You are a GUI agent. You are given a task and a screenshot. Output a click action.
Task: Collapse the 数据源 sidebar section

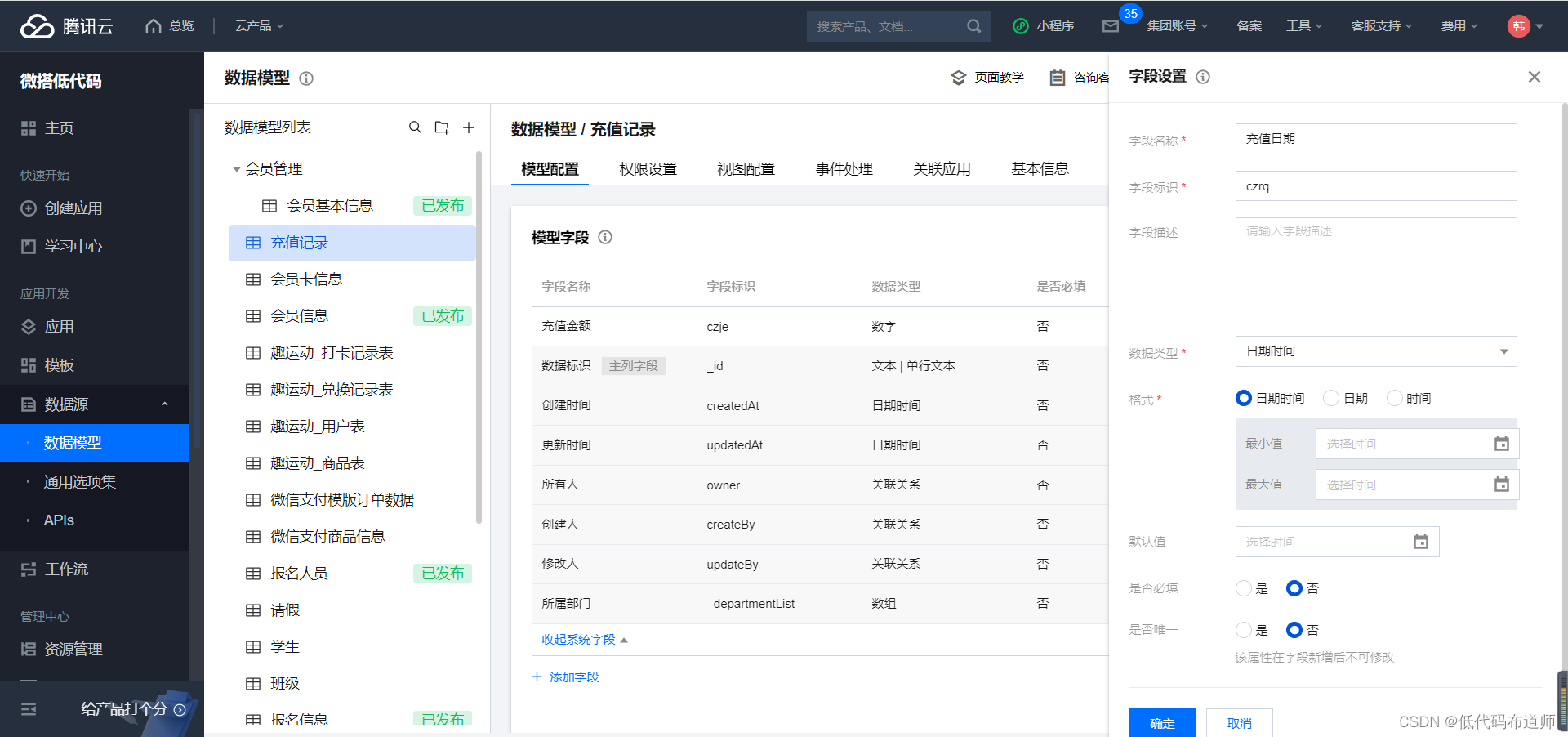coord(165,404)
